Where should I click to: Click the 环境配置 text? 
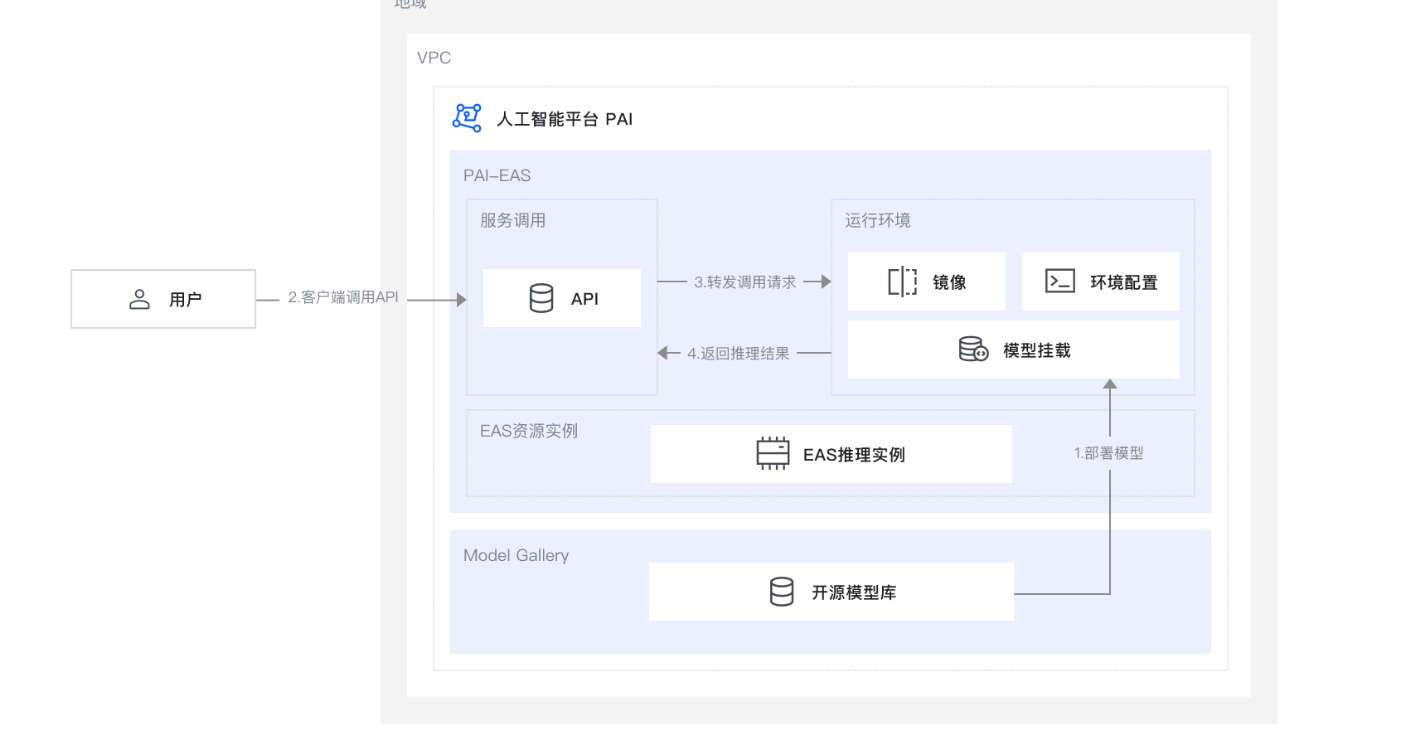(1124, 282)
